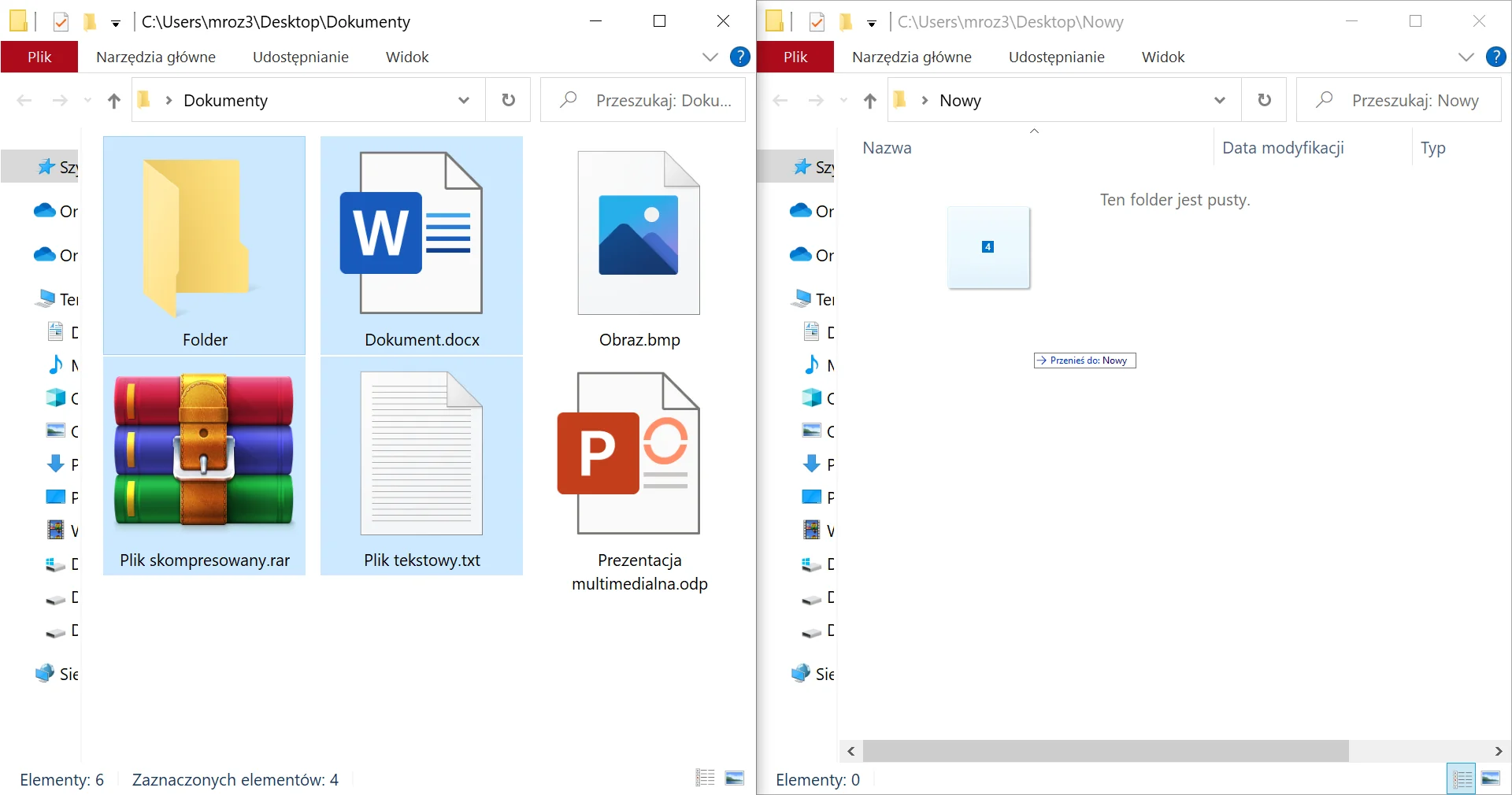The image size is (1512, 795).
Task: Open first OneDrive cloud in Nowy sidebar
Action: (801, 210)
